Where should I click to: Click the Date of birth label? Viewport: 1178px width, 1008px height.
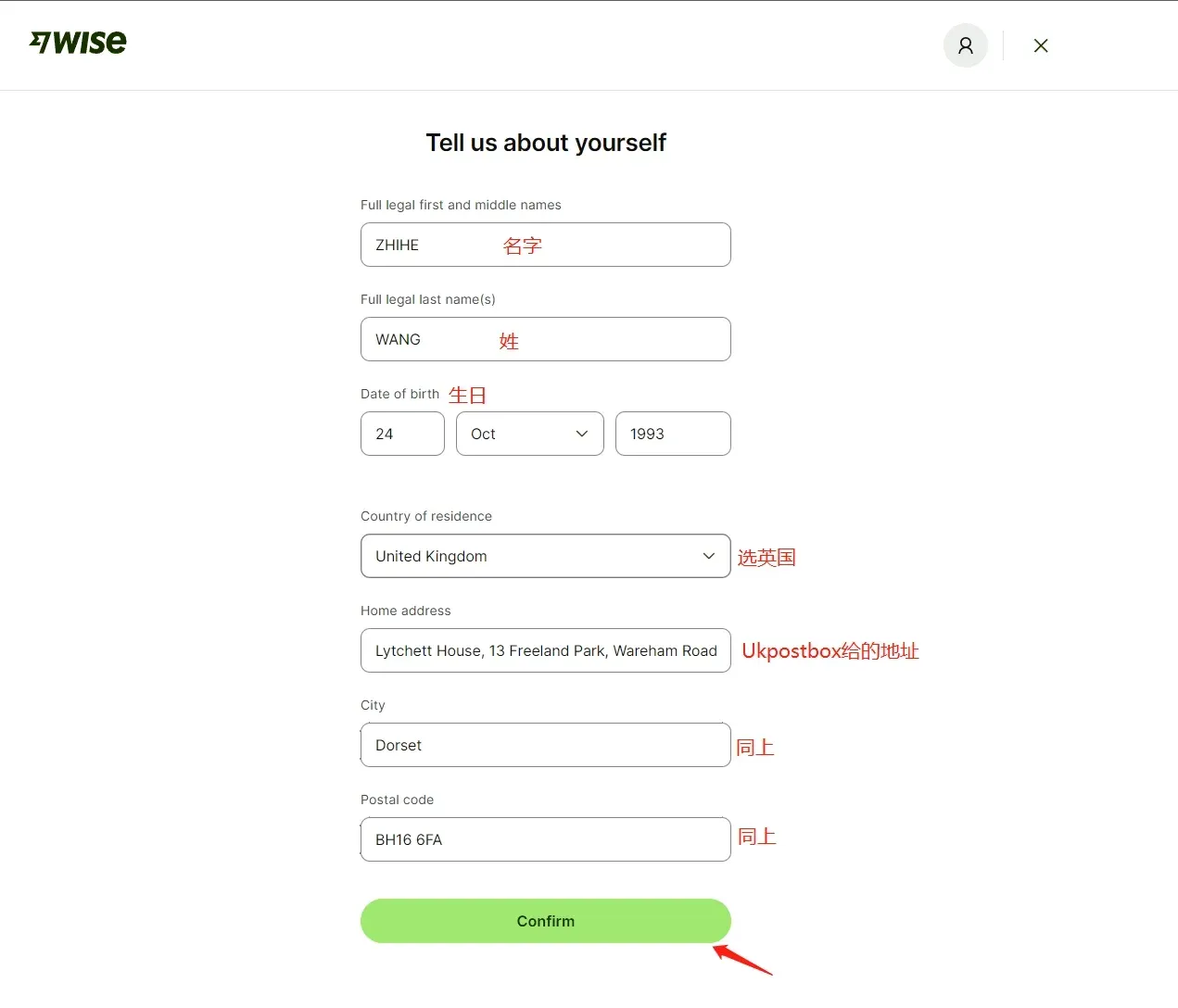point(399,394)
